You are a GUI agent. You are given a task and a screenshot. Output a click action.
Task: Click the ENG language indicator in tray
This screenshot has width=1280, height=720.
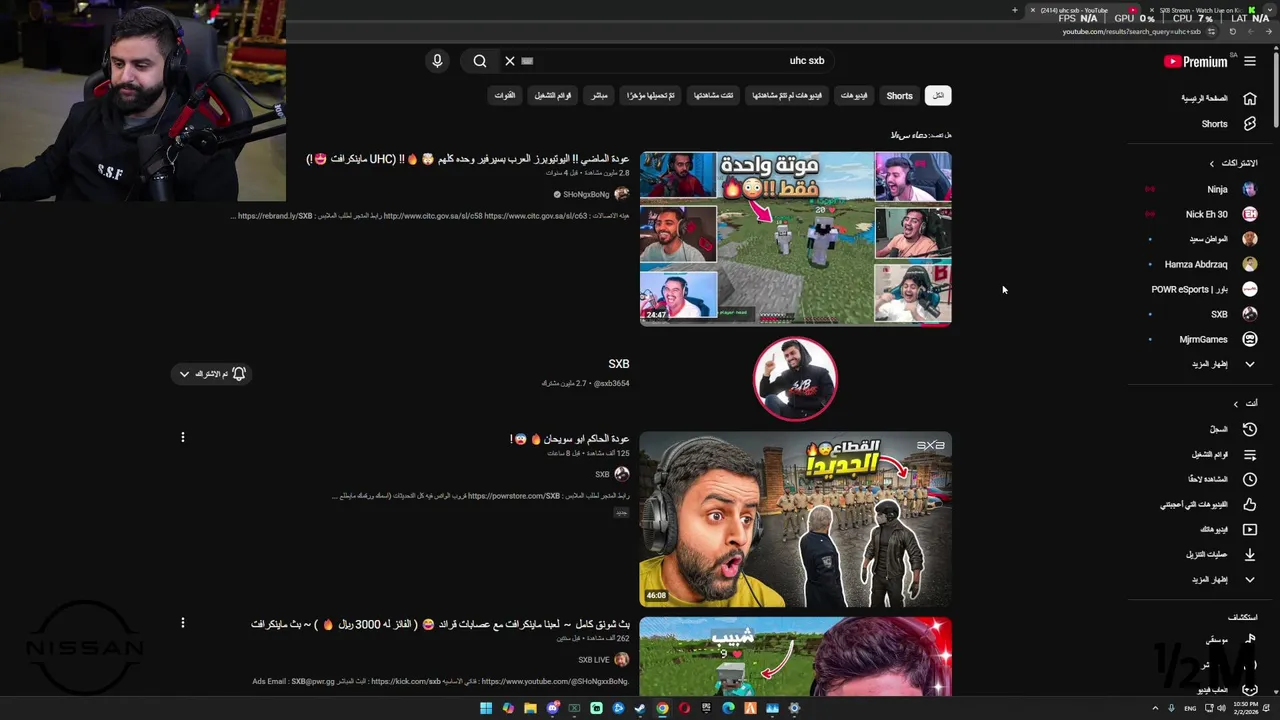(1190, 708)
